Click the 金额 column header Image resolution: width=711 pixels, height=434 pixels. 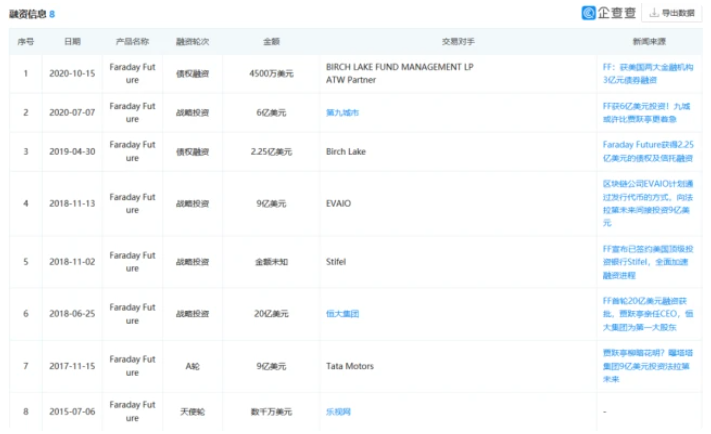(271, 43)
